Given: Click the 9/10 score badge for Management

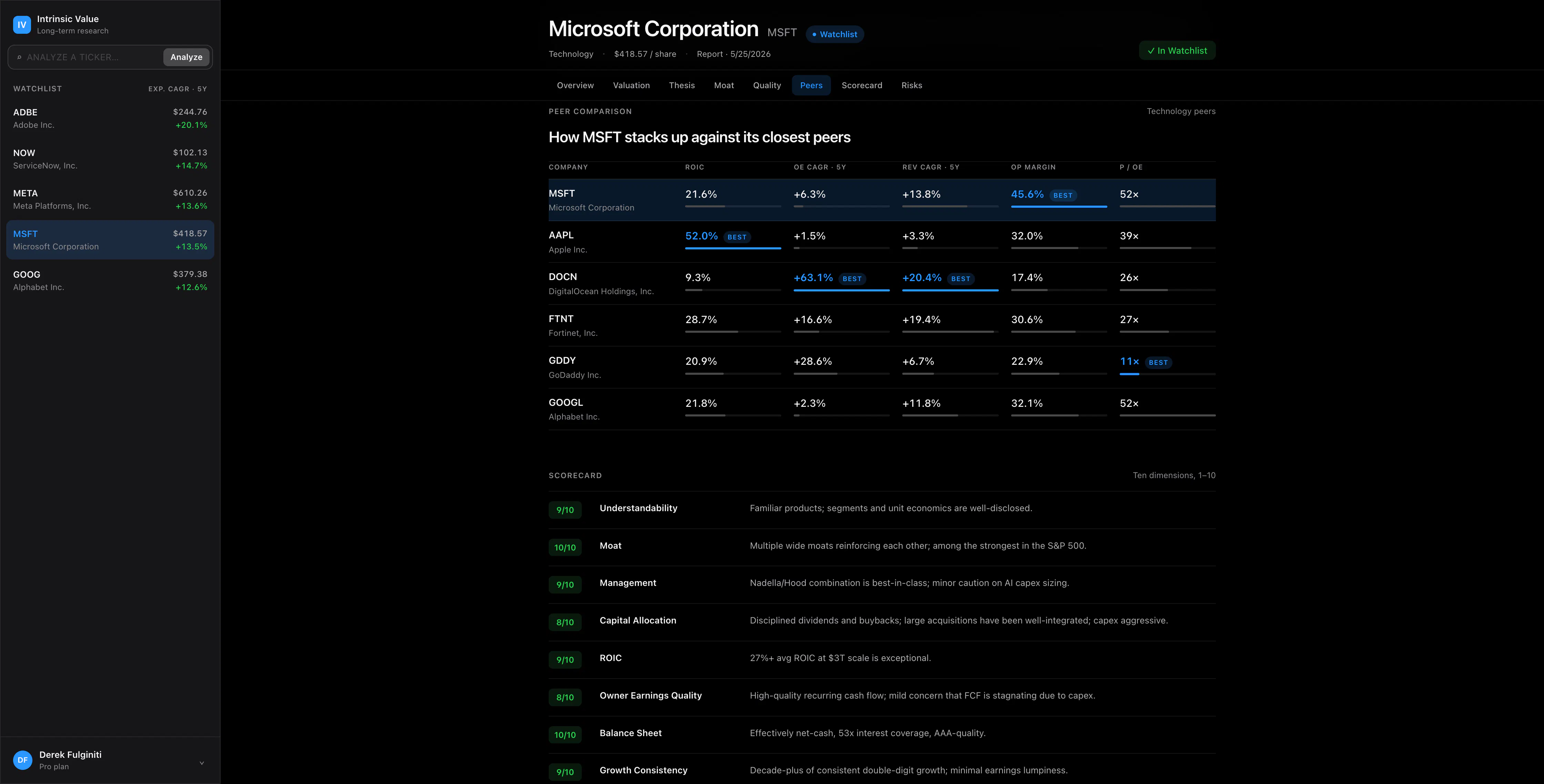Looking at the screenshot, I should (565, 585).
